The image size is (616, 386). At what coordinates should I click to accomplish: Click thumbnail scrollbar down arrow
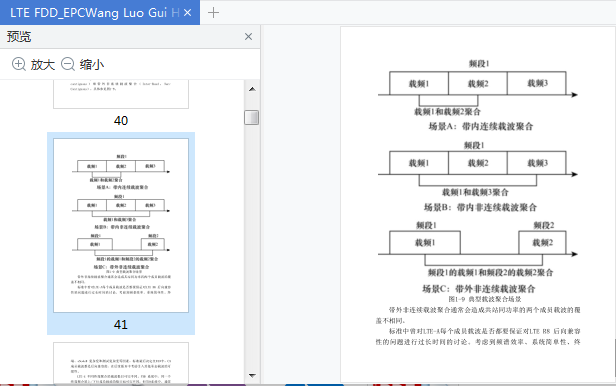[x=252, y=376]
